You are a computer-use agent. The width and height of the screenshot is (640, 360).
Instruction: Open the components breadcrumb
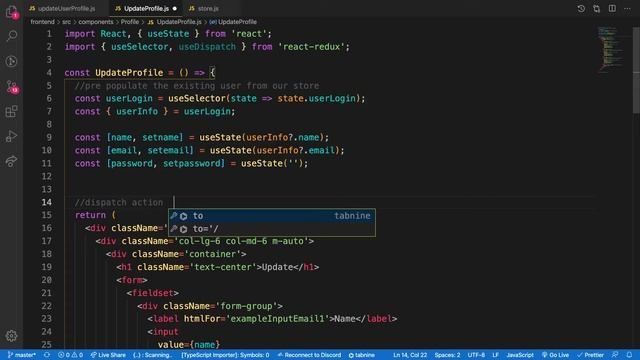[96, 22]
